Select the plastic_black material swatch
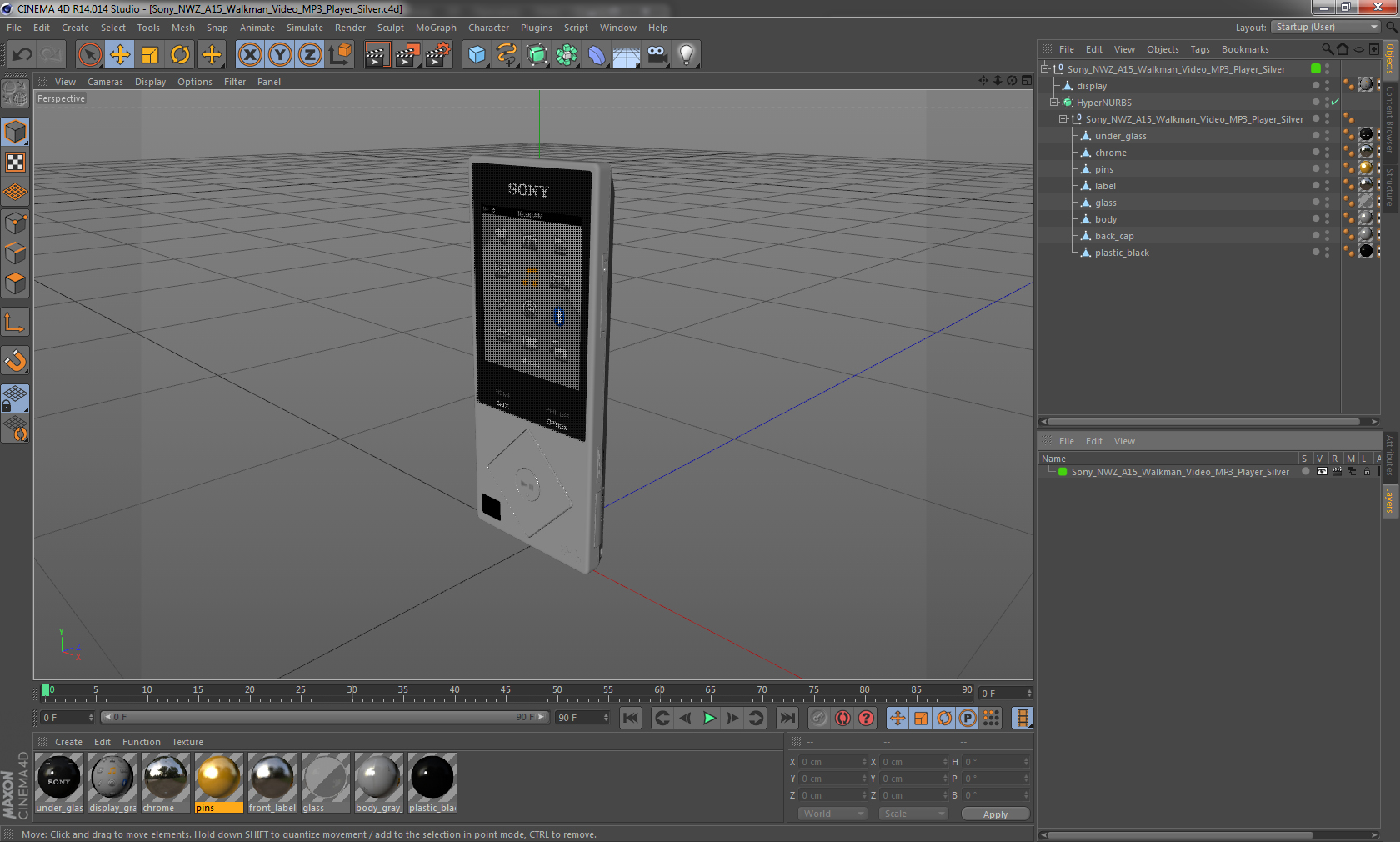The height and width of the screenshot is (842, 1400). tap(432, 783)
